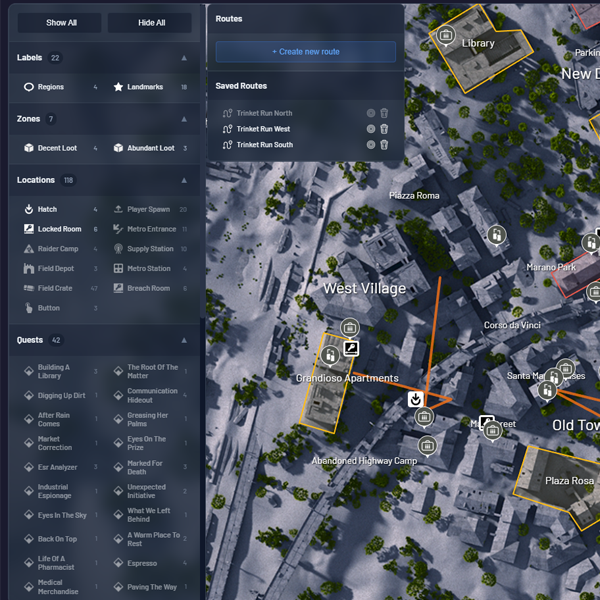600x600 pixels.
Task: Click the circular view icon for Trinket Run South
Action: (x=370, y=144)
